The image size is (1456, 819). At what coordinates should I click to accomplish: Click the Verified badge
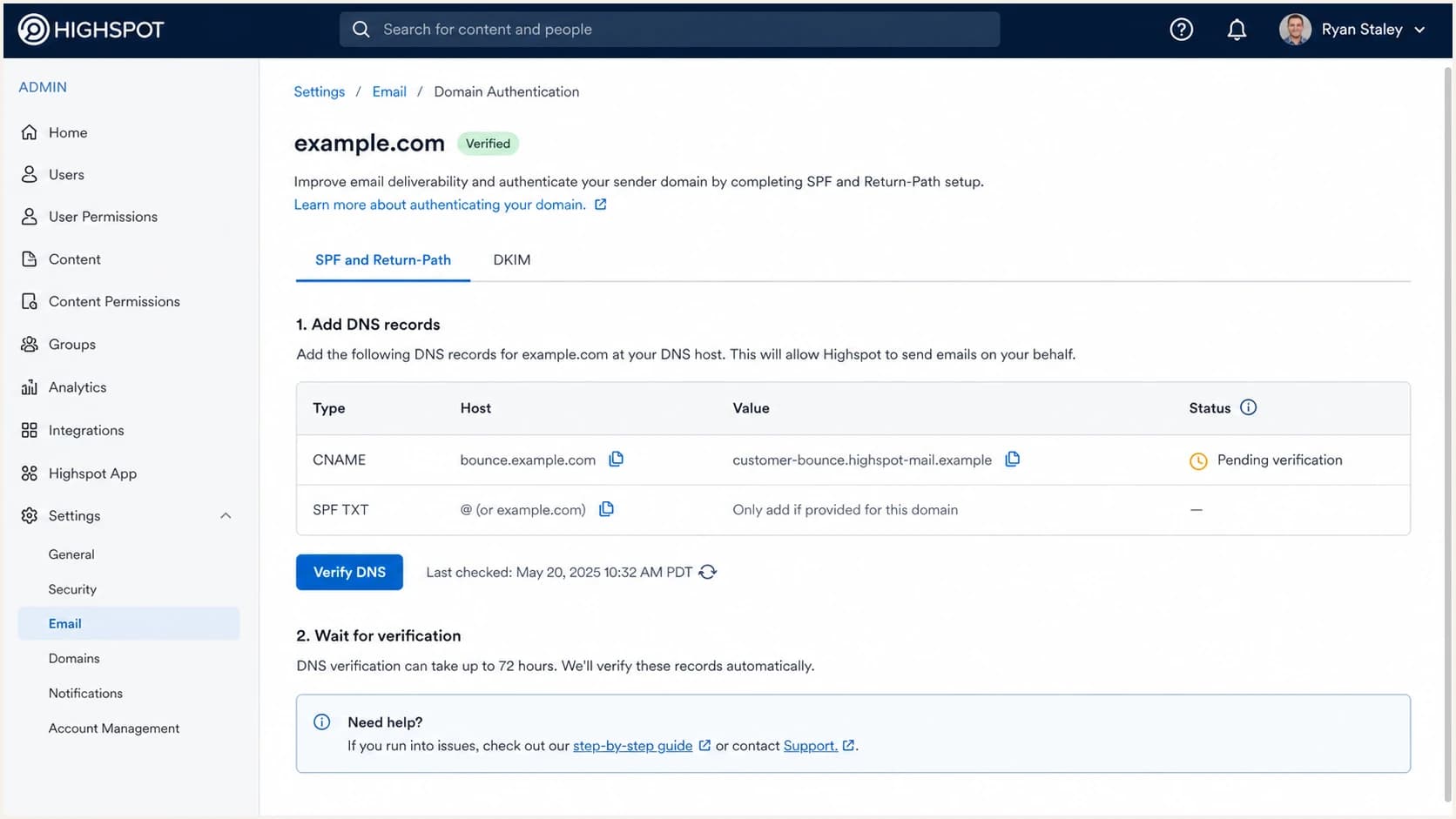click(x=488, y=144)
